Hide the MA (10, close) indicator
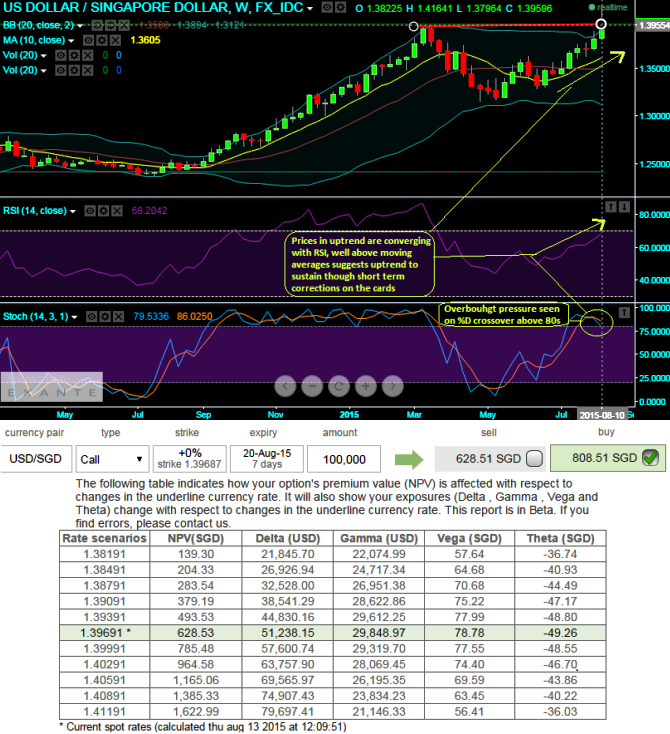 click(88, 40)
